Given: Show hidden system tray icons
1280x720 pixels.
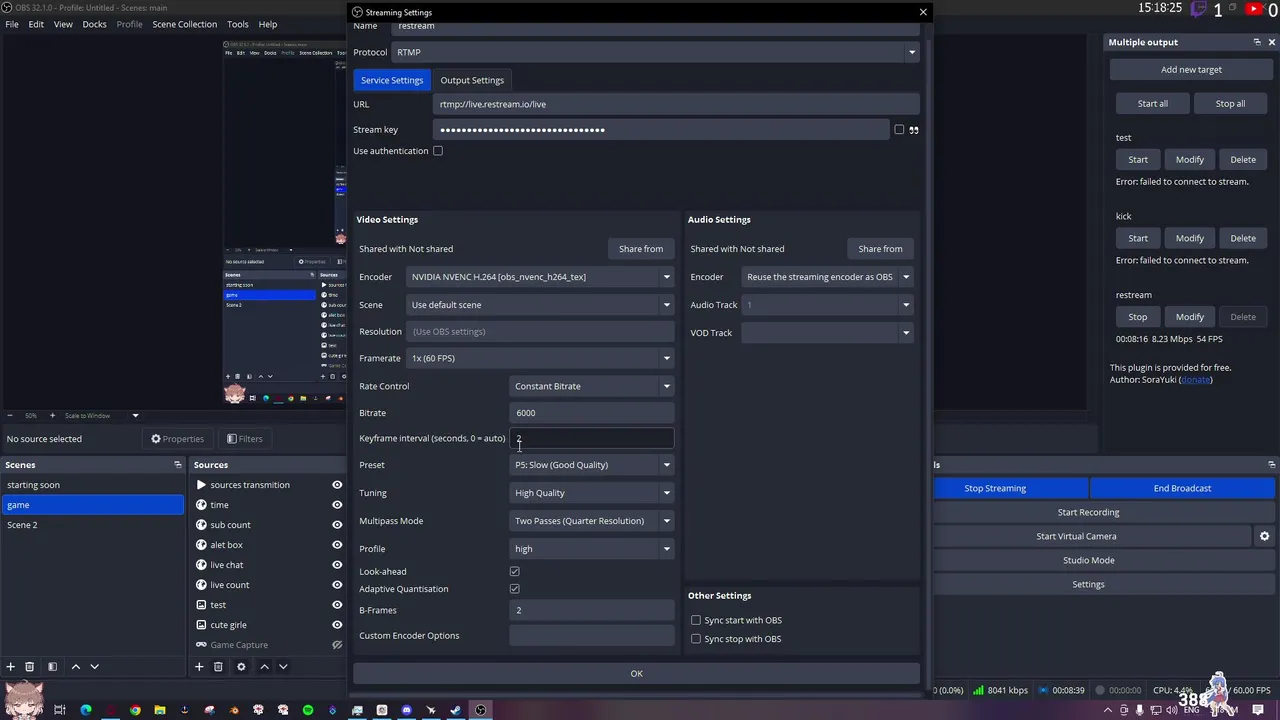Looking at the screenshot, I should (x=1107, y=710).
